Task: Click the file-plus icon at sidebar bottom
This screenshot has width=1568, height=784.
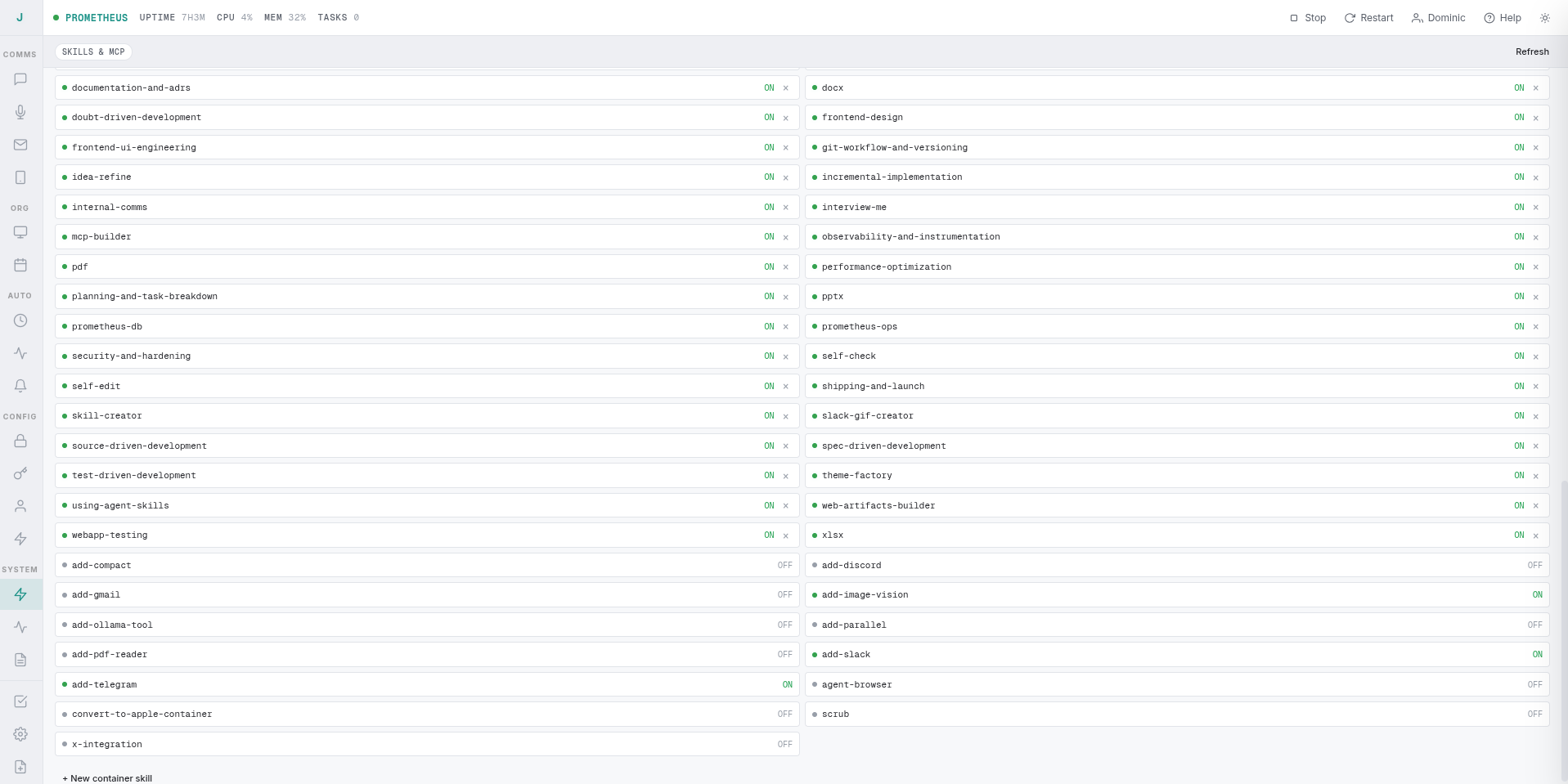Action: pyautogui.click(x=20, y=767)
